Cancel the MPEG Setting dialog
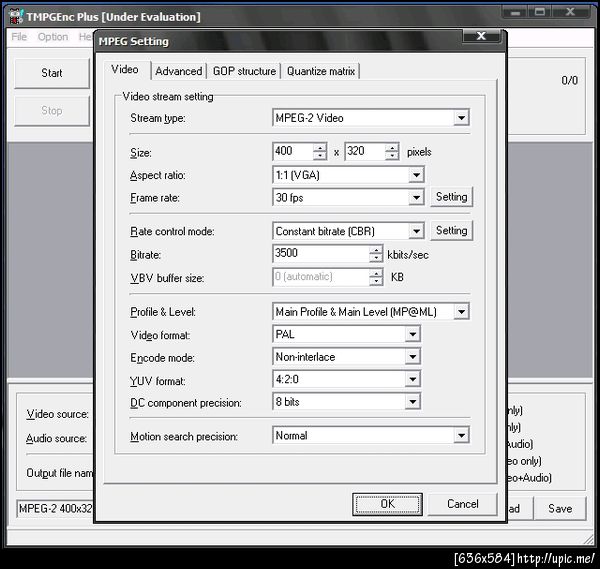 (463, 504)
